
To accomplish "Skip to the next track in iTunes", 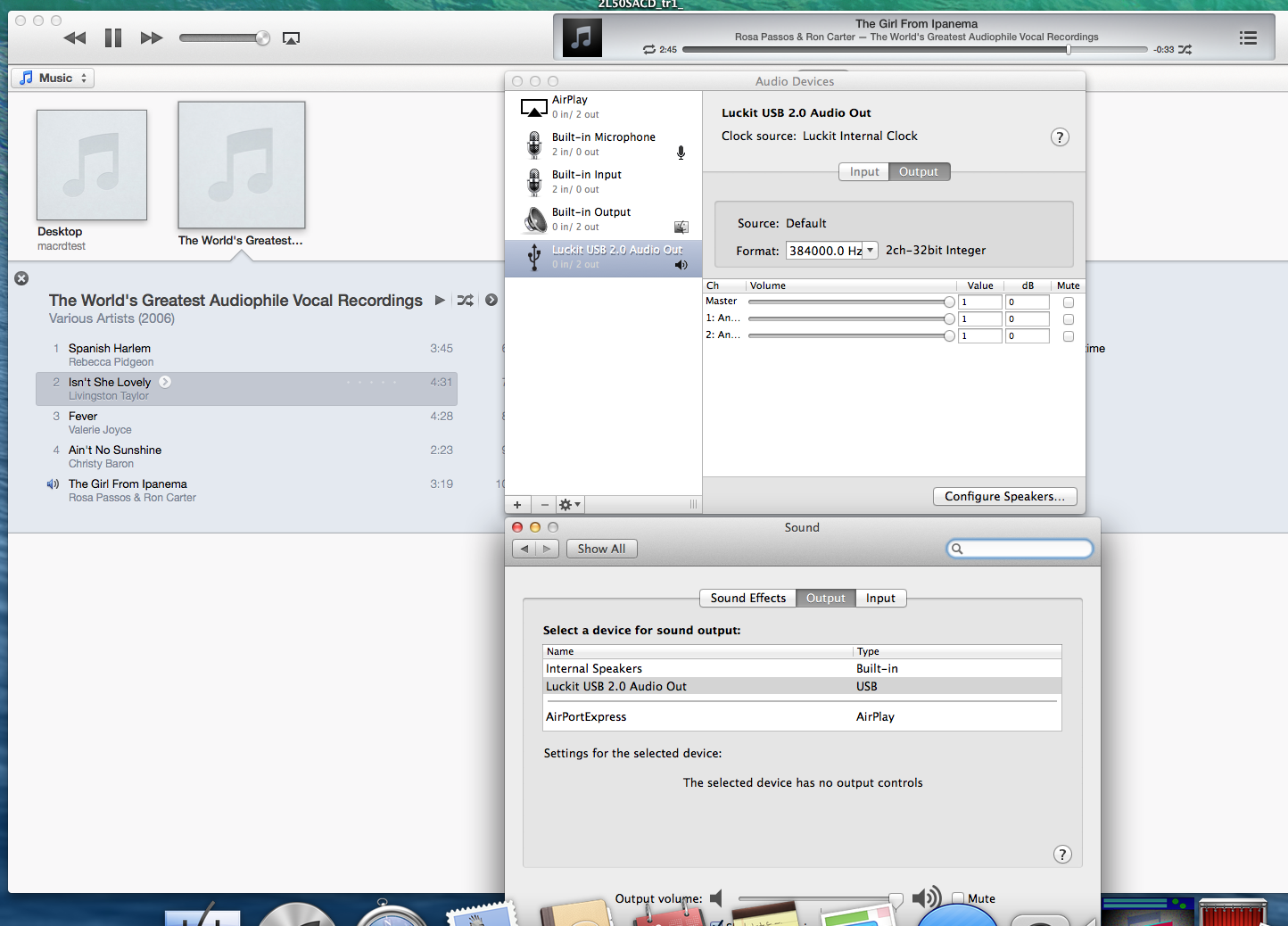I will [x=152, y=37].
